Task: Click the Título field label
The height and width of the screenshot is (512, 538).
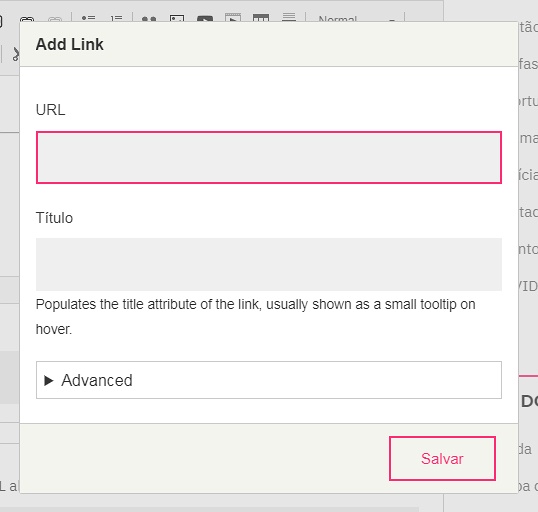Action: (54, 218)
